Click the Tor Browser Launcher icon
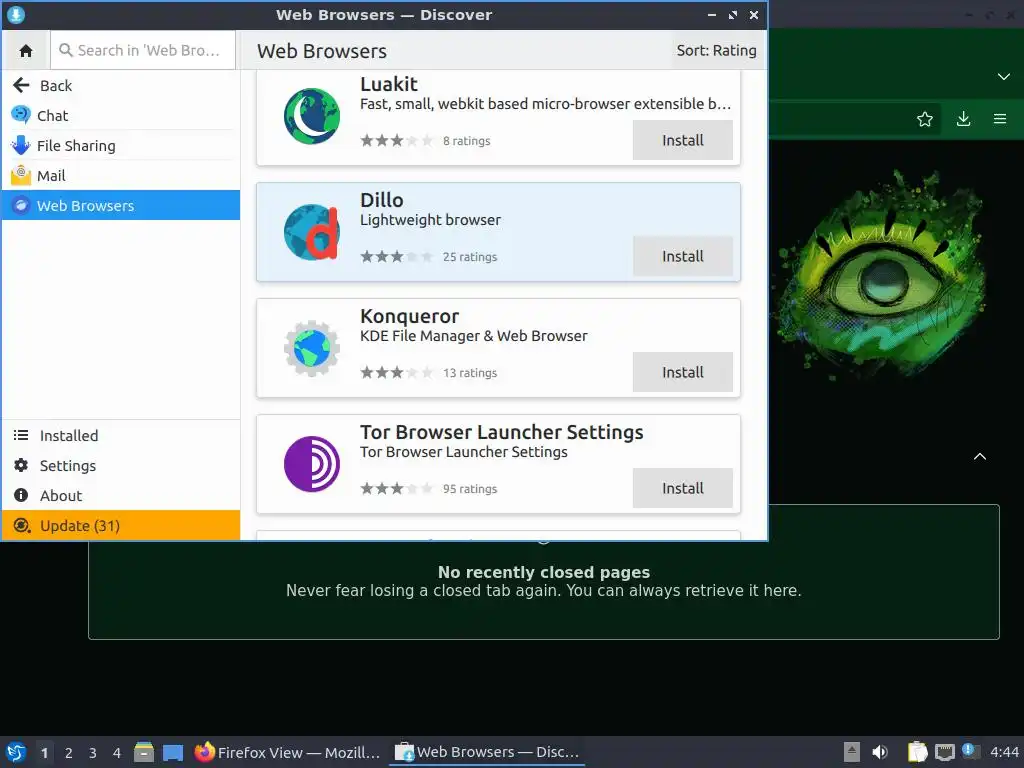1024x768 pixels. pyautogui.click(x=312, y=464)
